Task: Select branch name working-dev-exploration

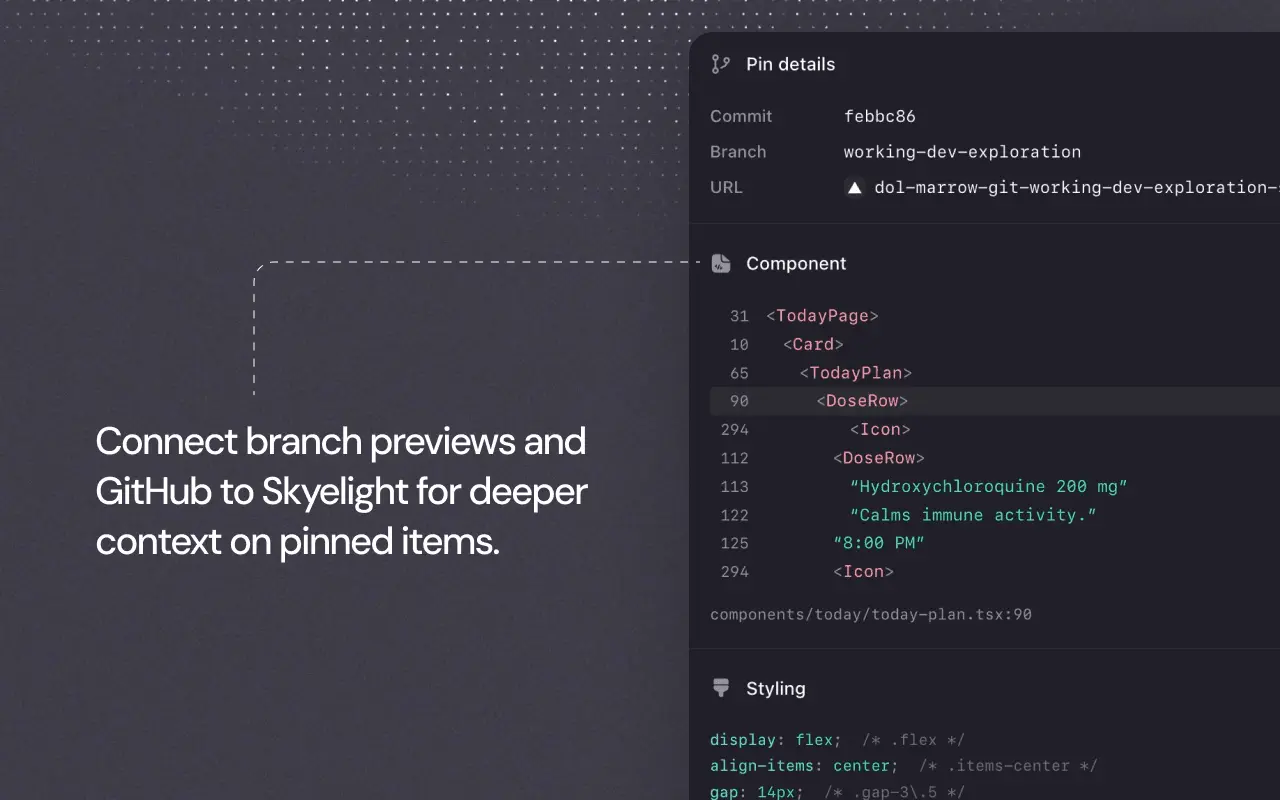Action: click(x=962, y=152)
